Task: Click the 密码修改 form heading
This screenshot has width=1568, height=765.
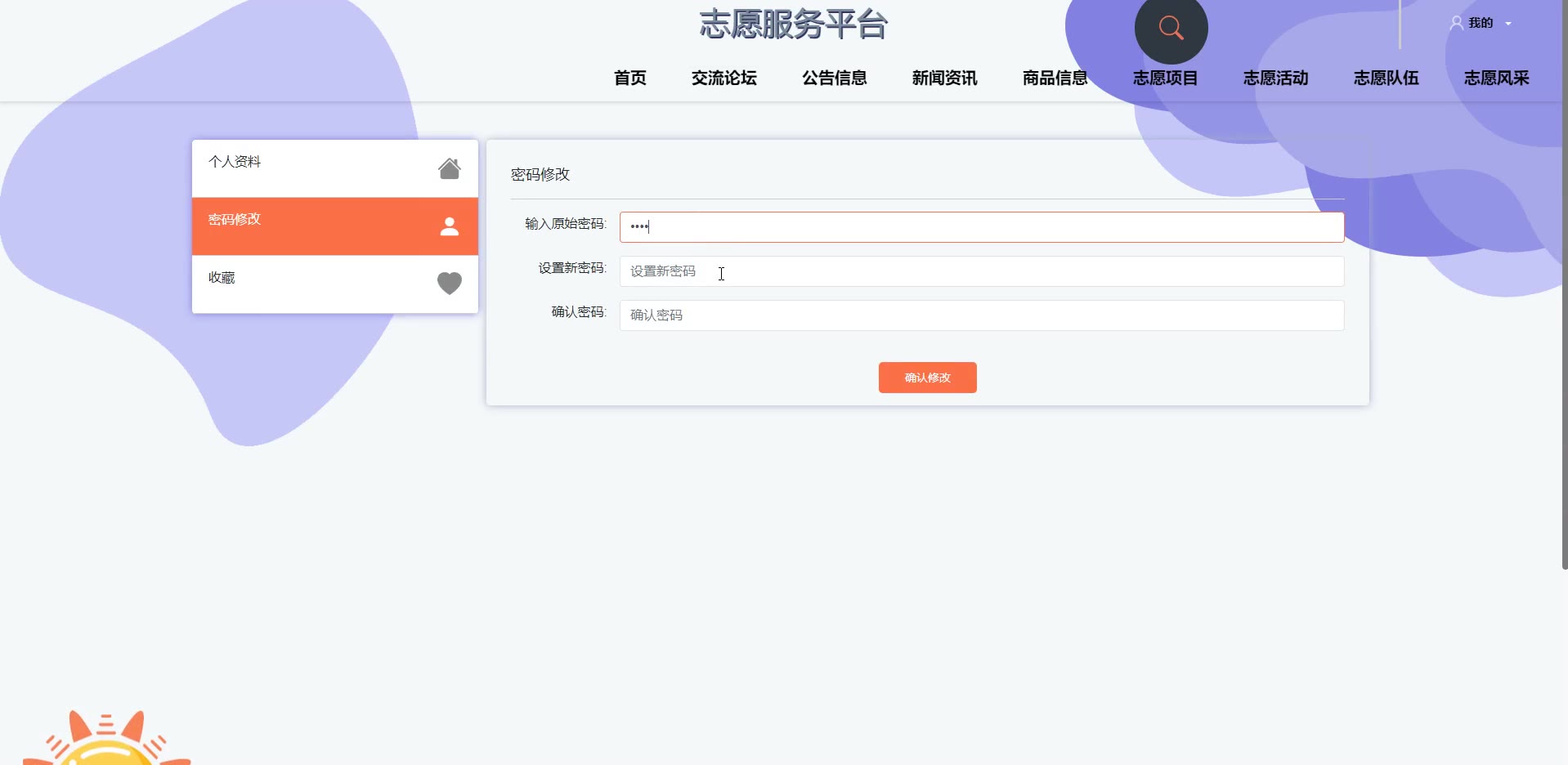Action: [540, 174]
